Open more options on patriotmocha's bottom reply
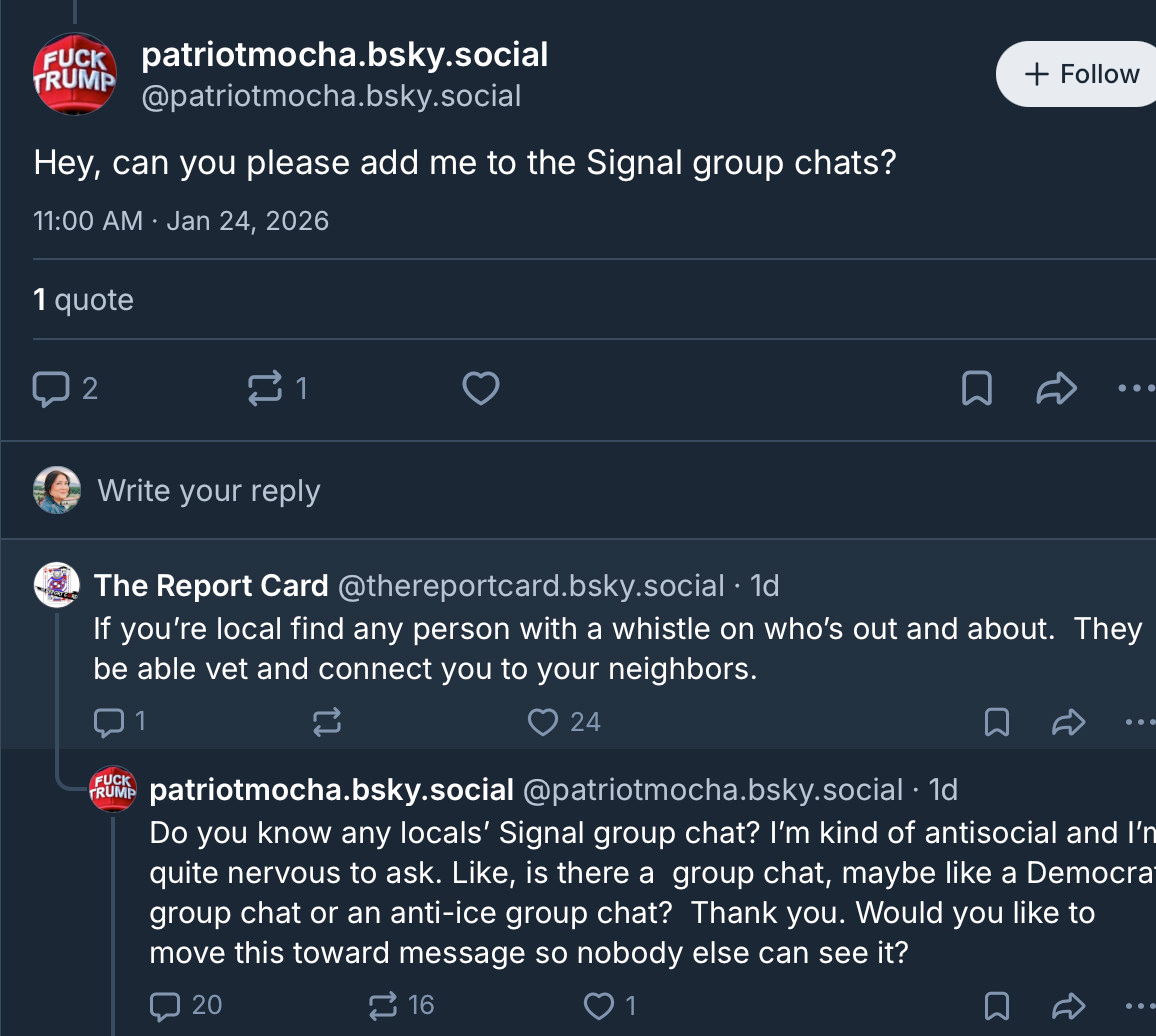The width and height of the screenshot is (1156, 1036). pos(1139,1005)
